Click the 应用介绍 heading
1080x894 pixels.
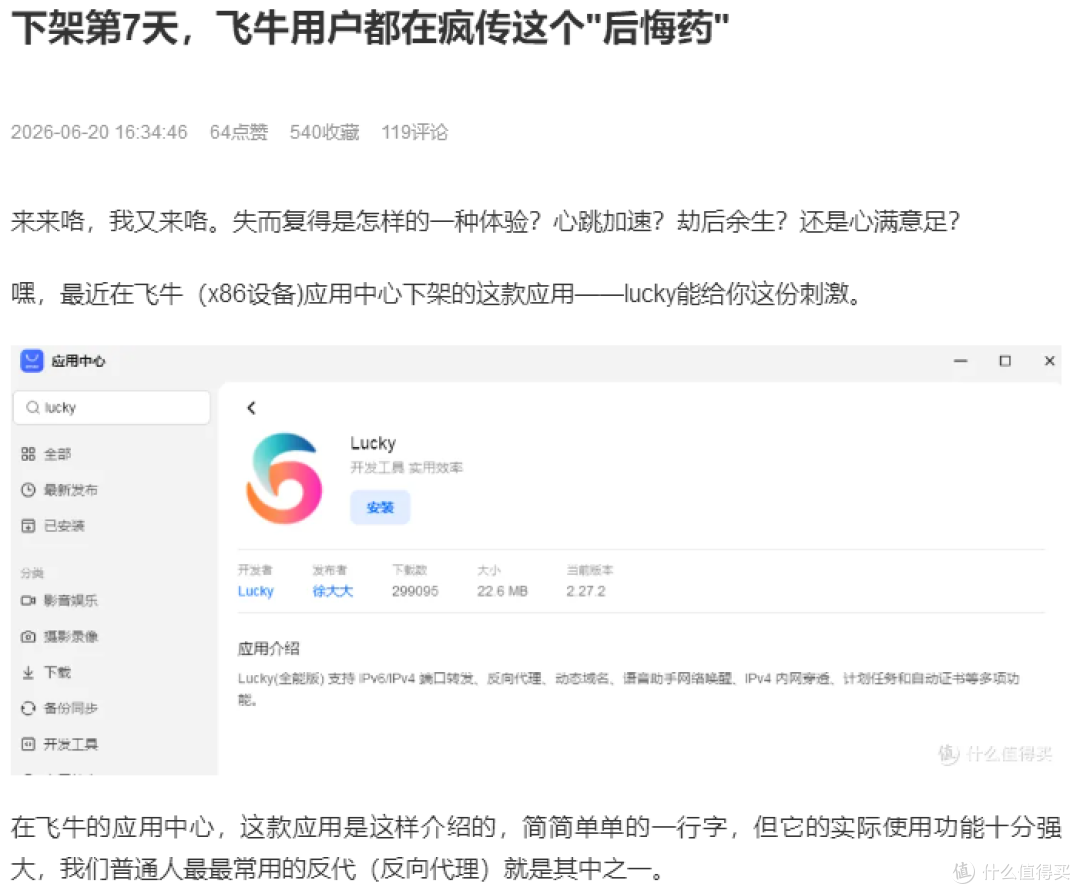pos(269,648)
